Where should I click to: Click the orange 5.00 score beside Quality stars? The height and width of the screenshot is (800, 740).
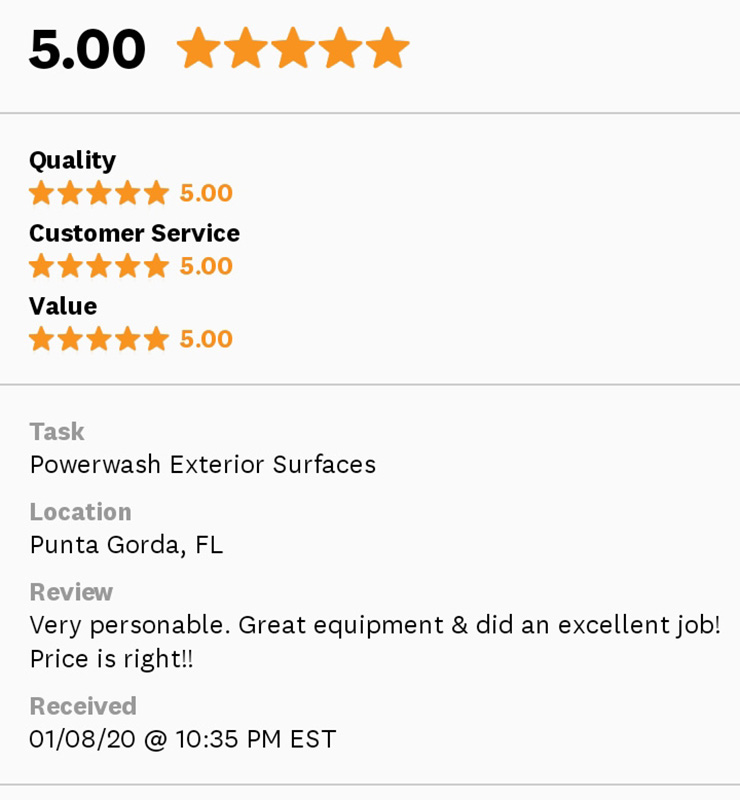(206, 193)
